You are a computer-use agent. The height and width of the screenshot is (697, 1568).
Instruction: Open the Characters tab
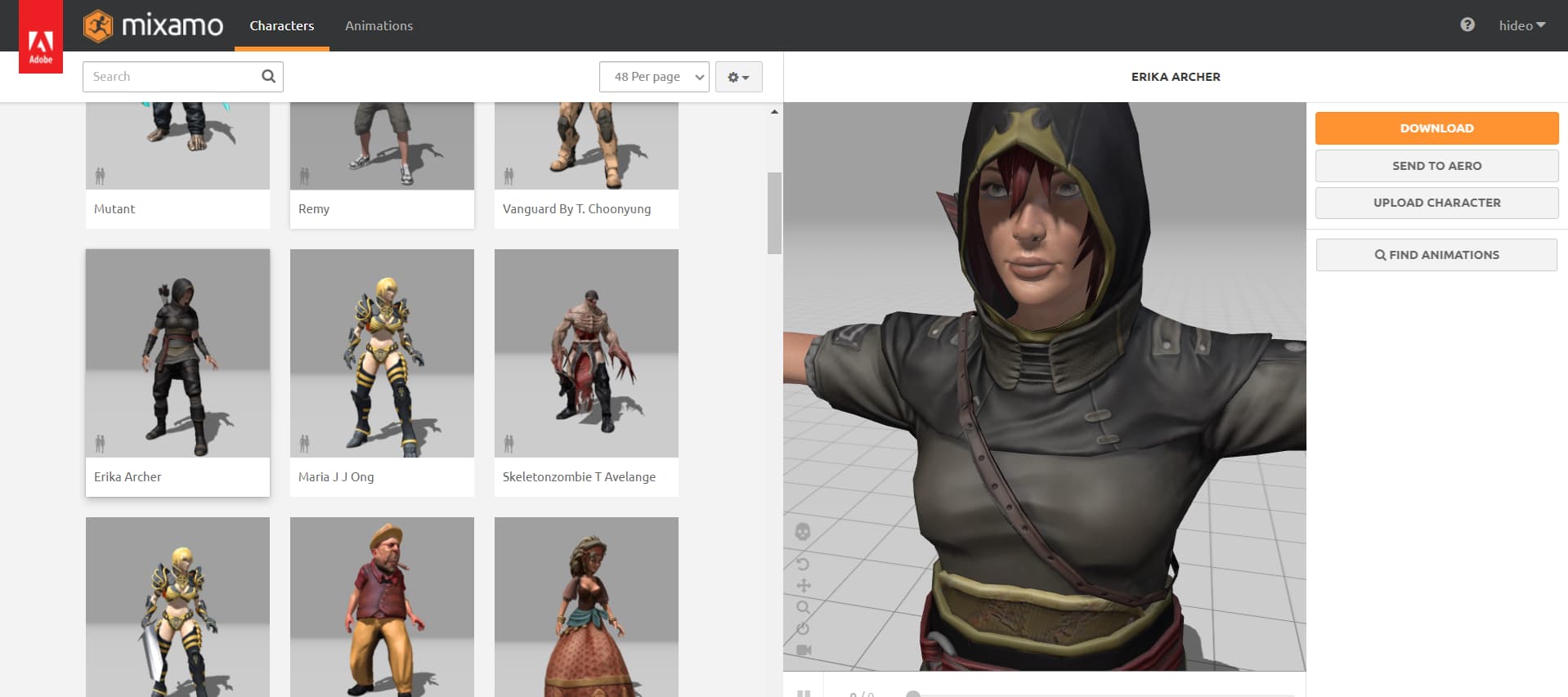(282, 25)
